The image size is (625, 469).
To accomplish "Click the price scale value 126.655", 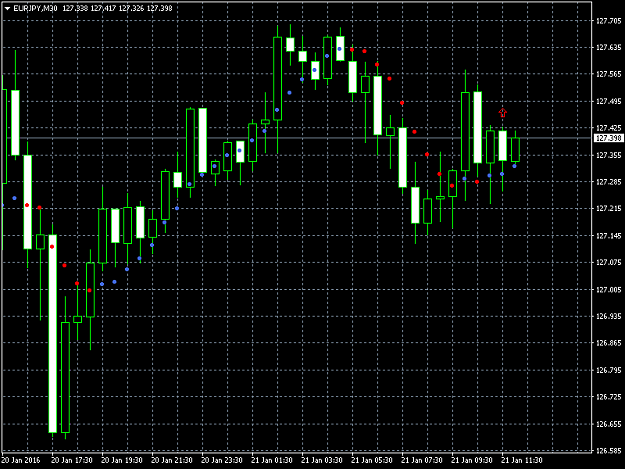I will click(x=608, y=424).
